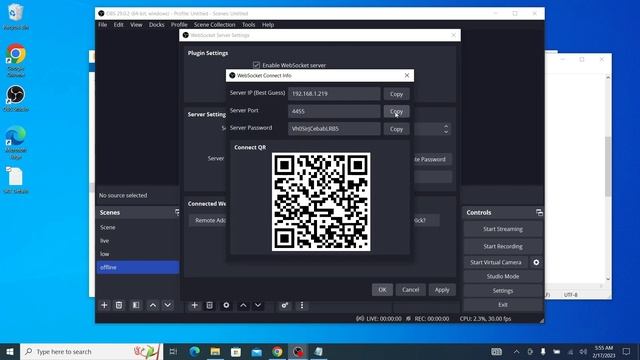Open the Help menu
640x360 pixels.
[x=268, y=24]
